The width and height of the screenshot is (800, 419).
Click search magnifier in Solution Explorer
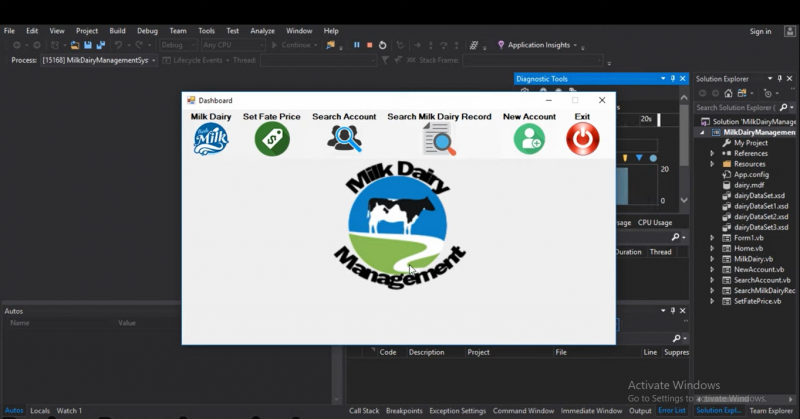[x=784, y=107]
